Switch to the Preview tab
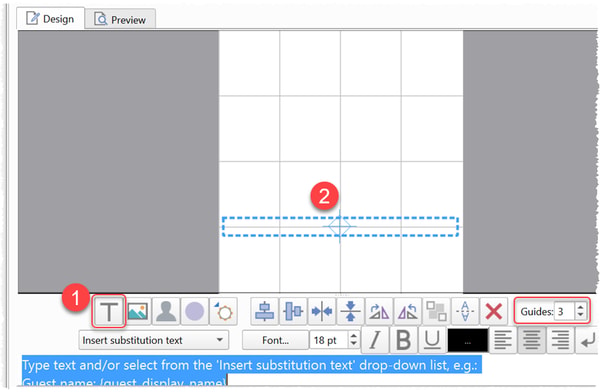 click(120, 20)
